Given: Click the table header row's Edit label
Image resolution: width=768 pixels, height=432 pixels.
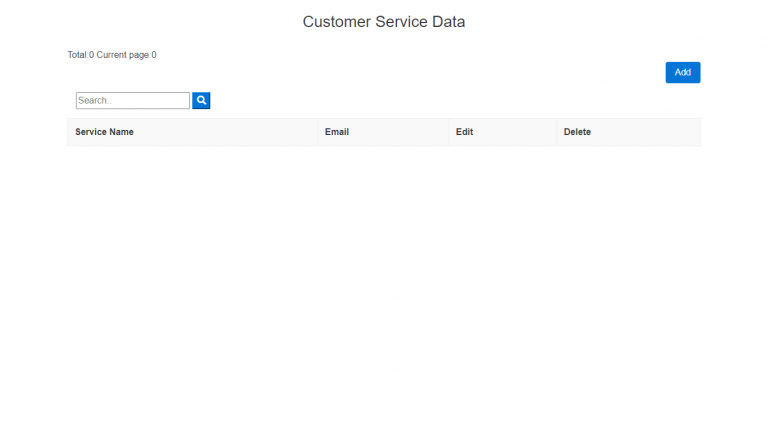Looking at the screenshot, I should pyautogui.click(x=464, y=132).
